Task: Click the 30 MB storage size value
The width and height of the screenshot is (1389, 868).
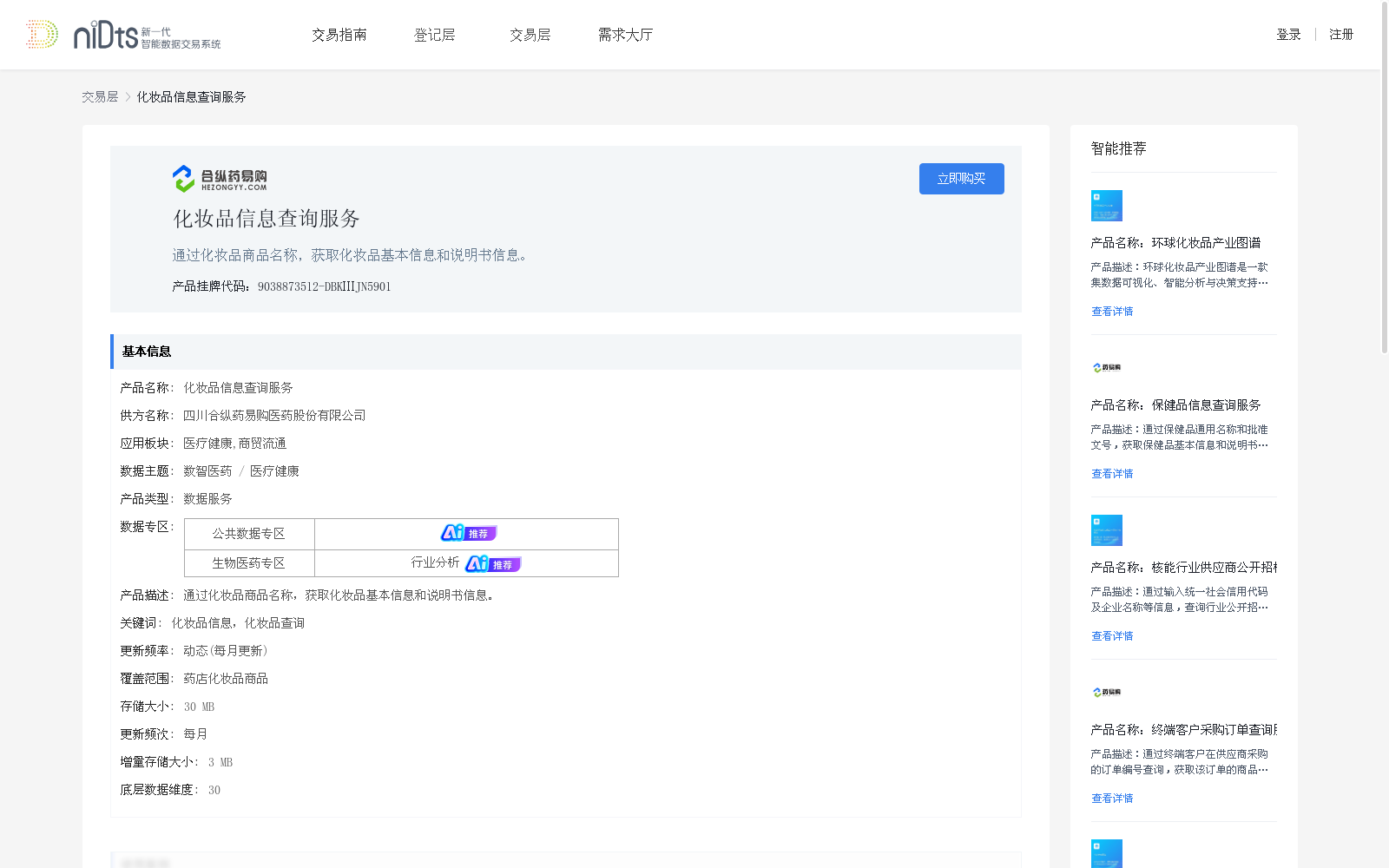Action: pos(199,707)
